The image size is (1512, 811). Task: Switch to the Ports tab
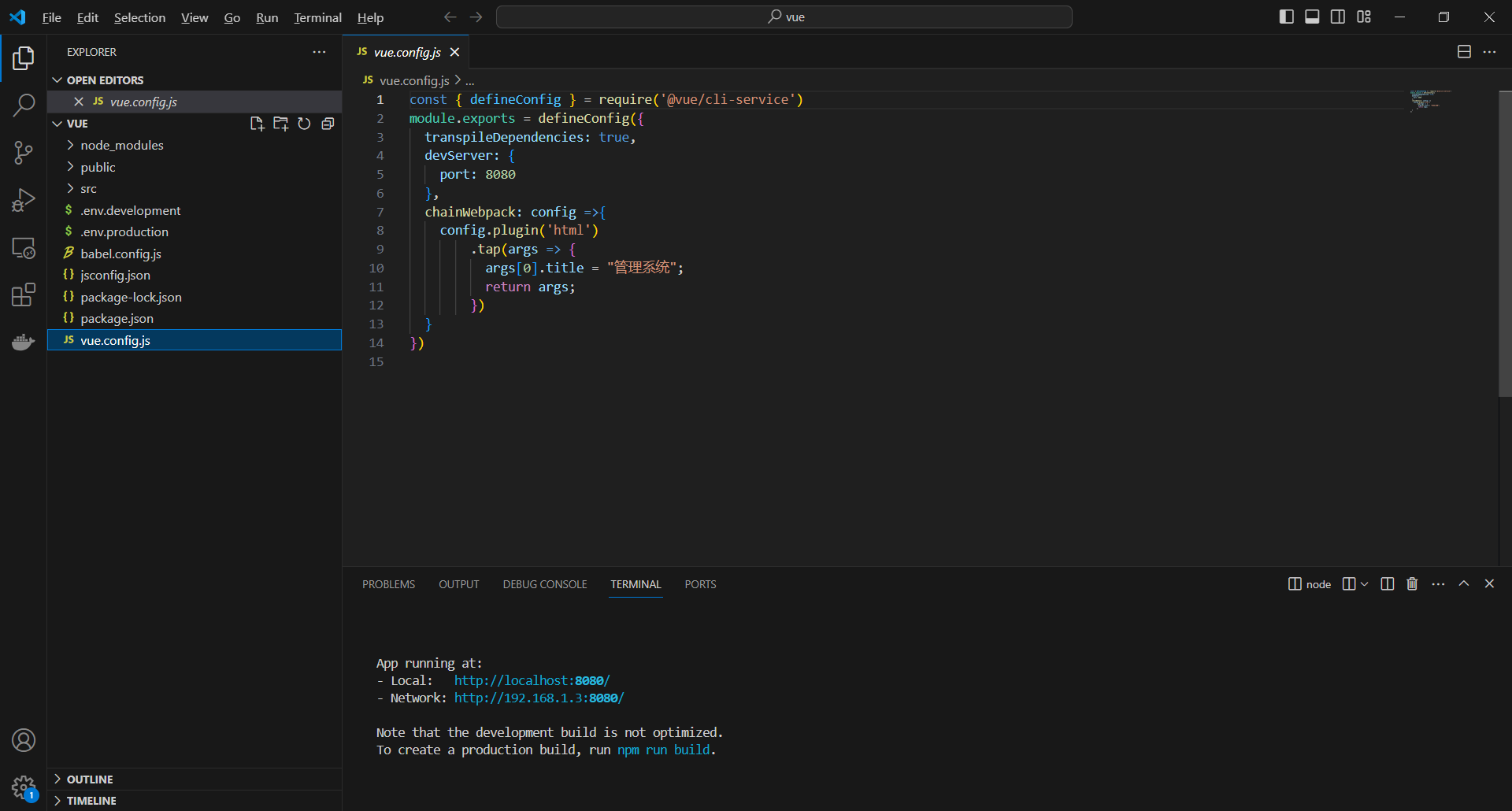click(x=700, y=584)
